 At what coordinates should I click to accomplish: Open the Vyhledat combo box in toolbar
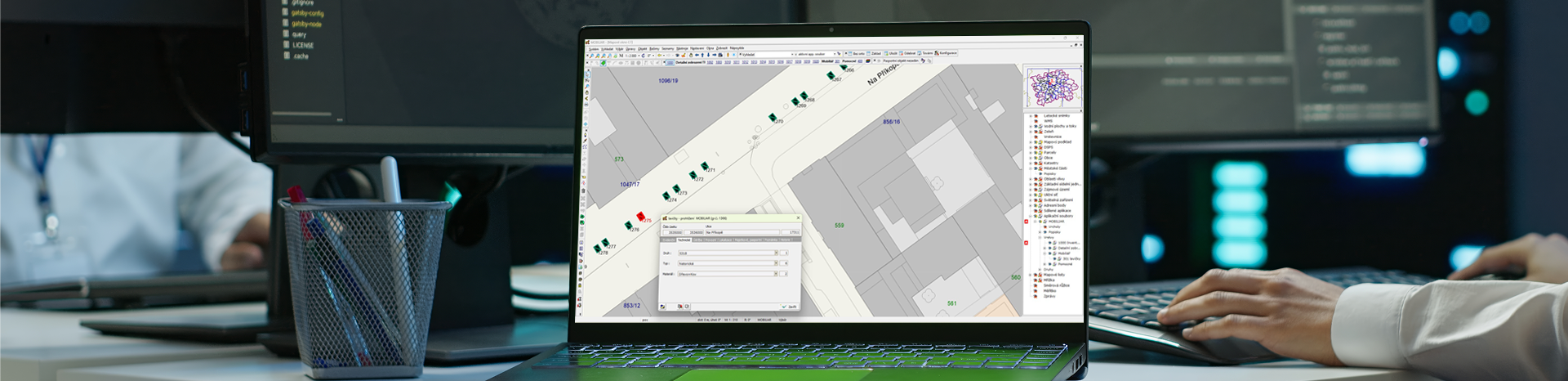pos(766,54)
